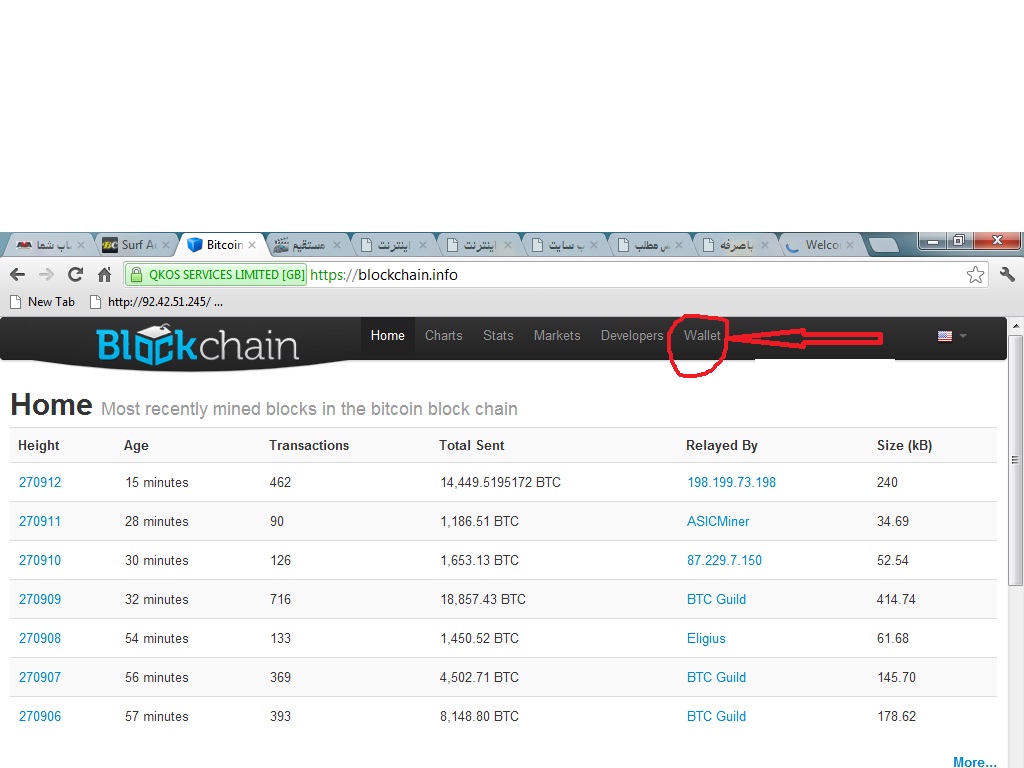The width and height of the screenshot is (1024, 768).
Task: Bookmark this page with the star icon
Action: (975, 275)
